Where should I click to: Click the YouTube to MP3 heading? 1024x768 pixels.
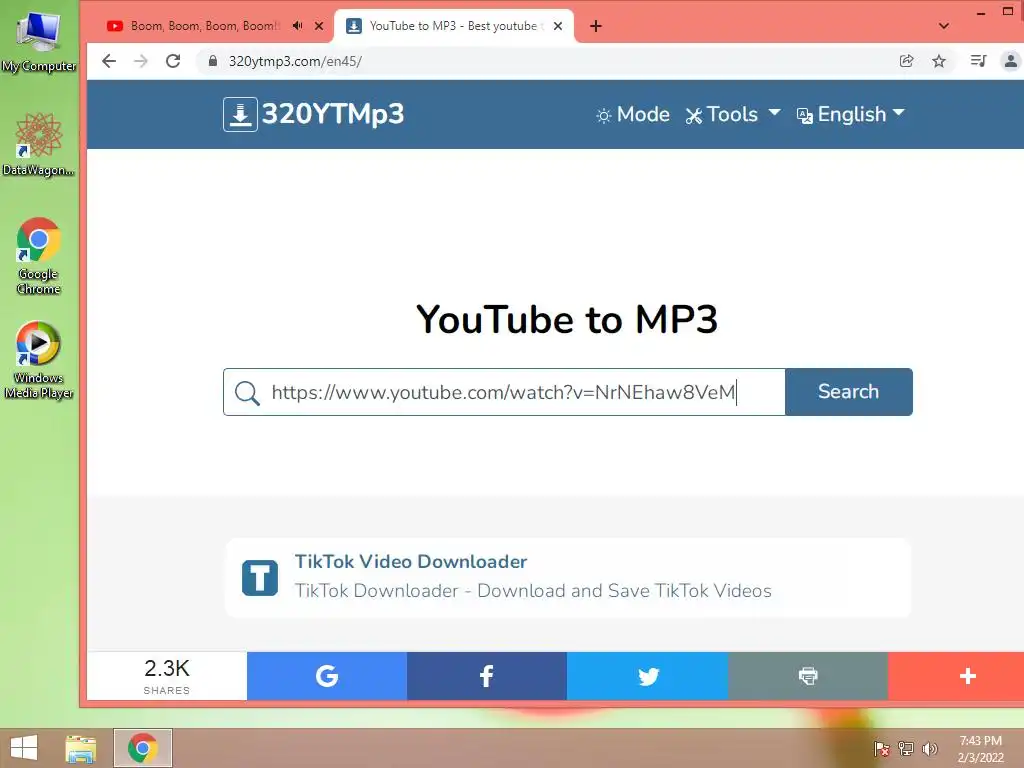tap(567, 319)
